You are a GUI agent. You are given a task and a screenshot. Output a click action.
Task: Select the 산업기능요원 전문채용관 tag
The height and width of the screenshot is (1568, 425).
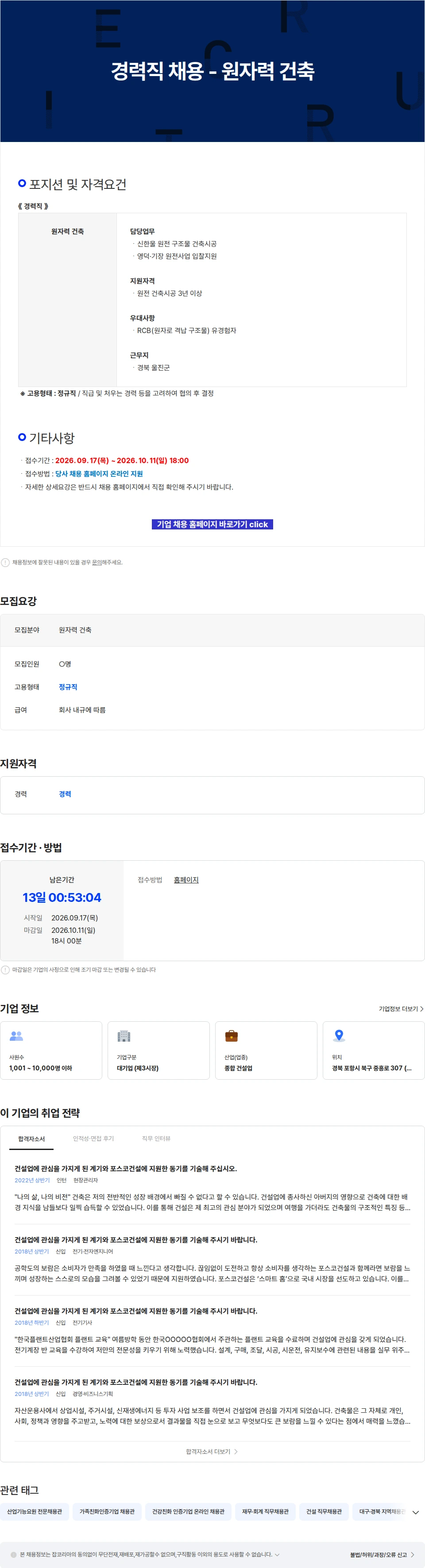pos(34,1511)
